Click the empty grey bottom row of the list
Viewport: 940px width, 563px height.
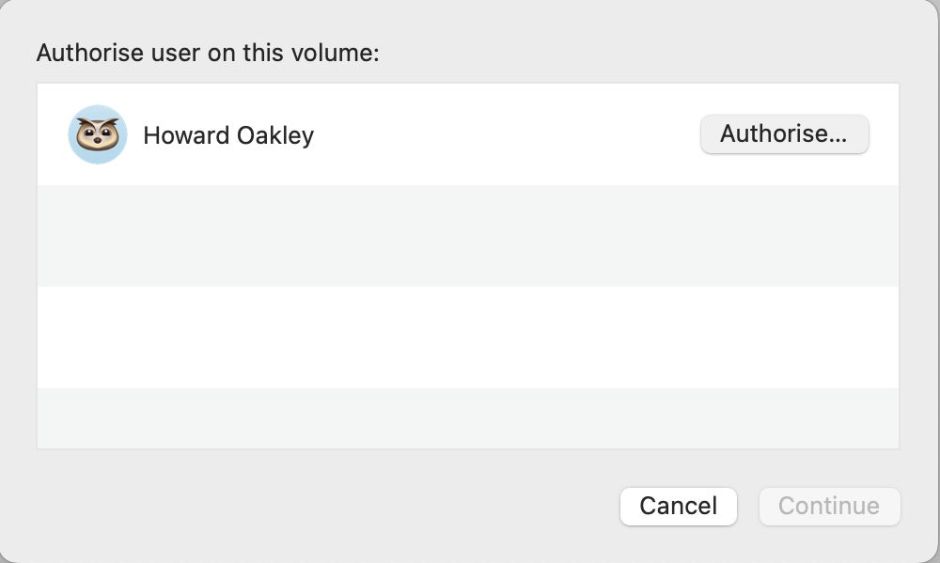pyautogui.click(x=467, y=418)
